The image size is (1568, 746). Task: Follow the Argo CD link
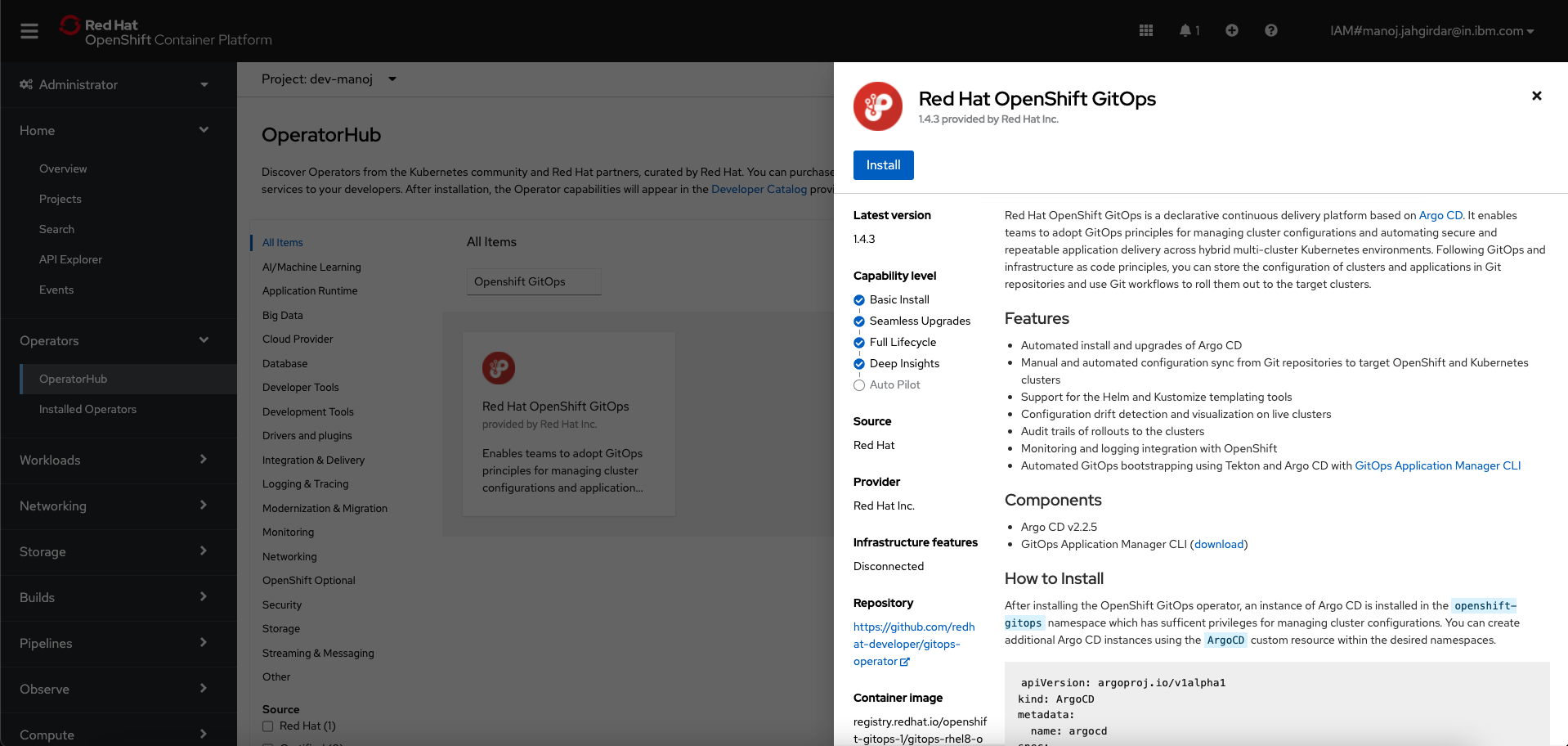click(x=1440, y=215)
